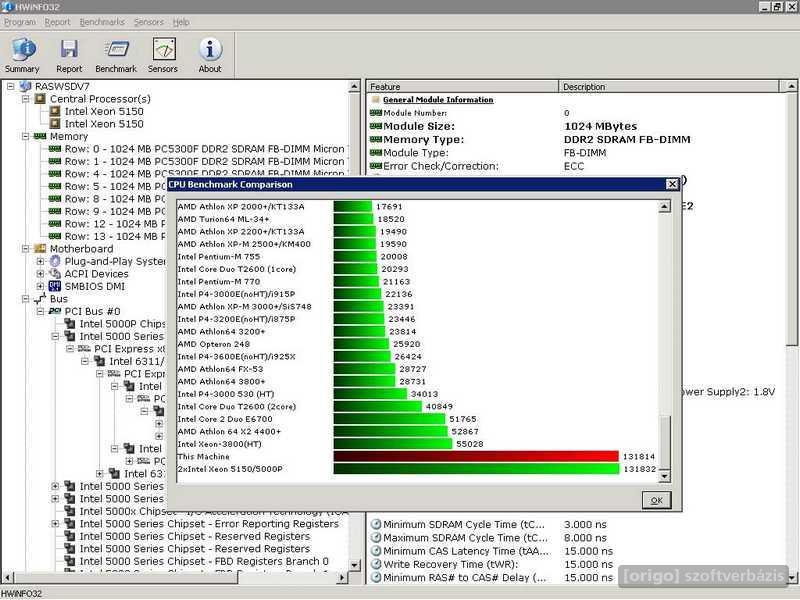Select Intel 5000 Series Chipset FBD Registers Branch 0
This screenshot has height=600, width=800.
pos(204,561)
